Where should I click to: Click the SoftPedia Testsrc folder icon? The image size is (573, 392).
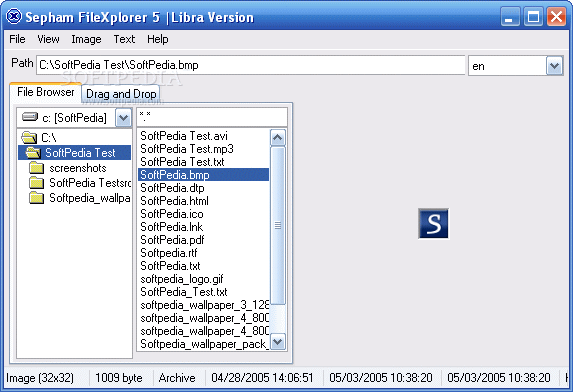[37, 183]
